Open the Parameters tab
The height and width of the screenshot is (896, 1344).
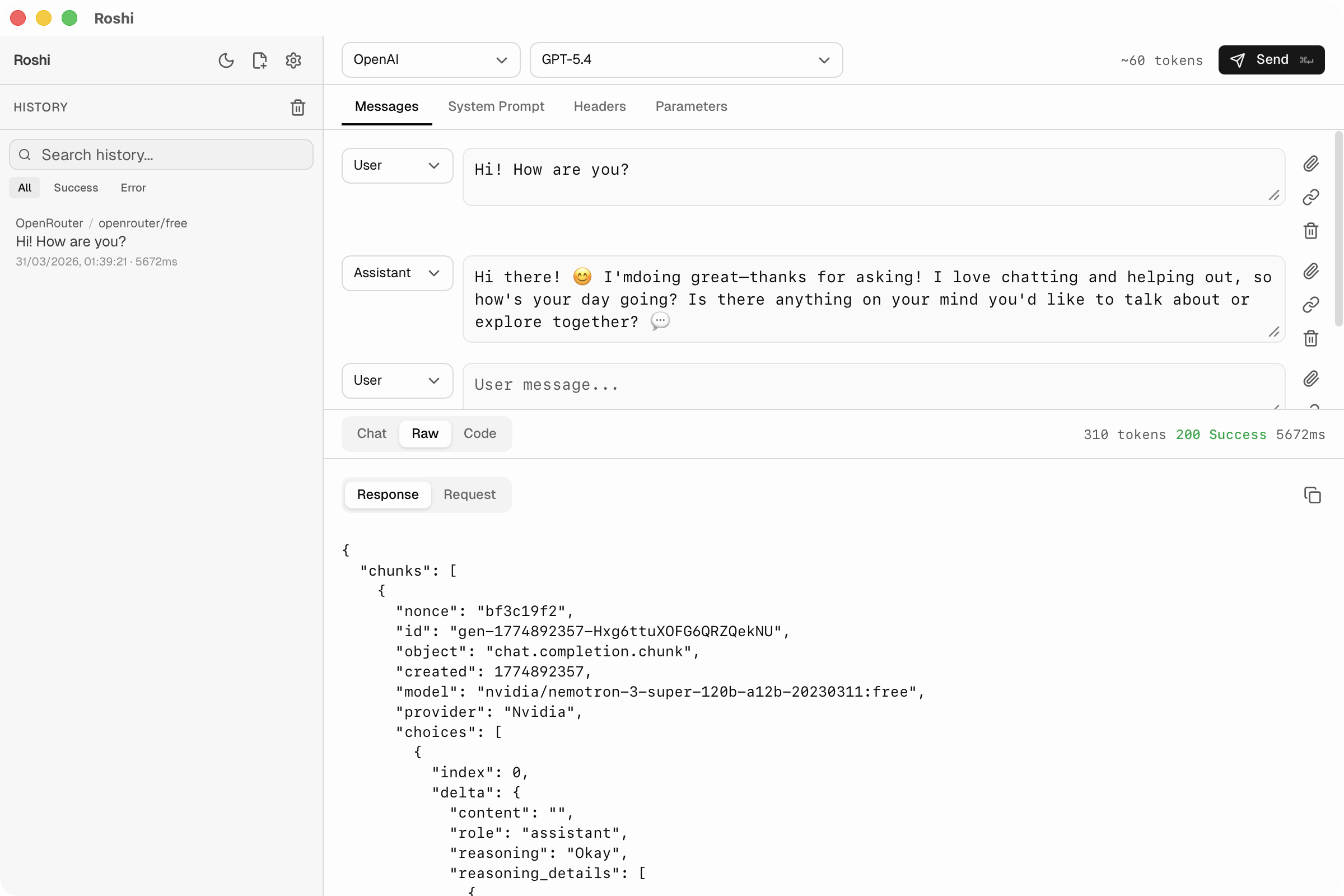point(691,106)
